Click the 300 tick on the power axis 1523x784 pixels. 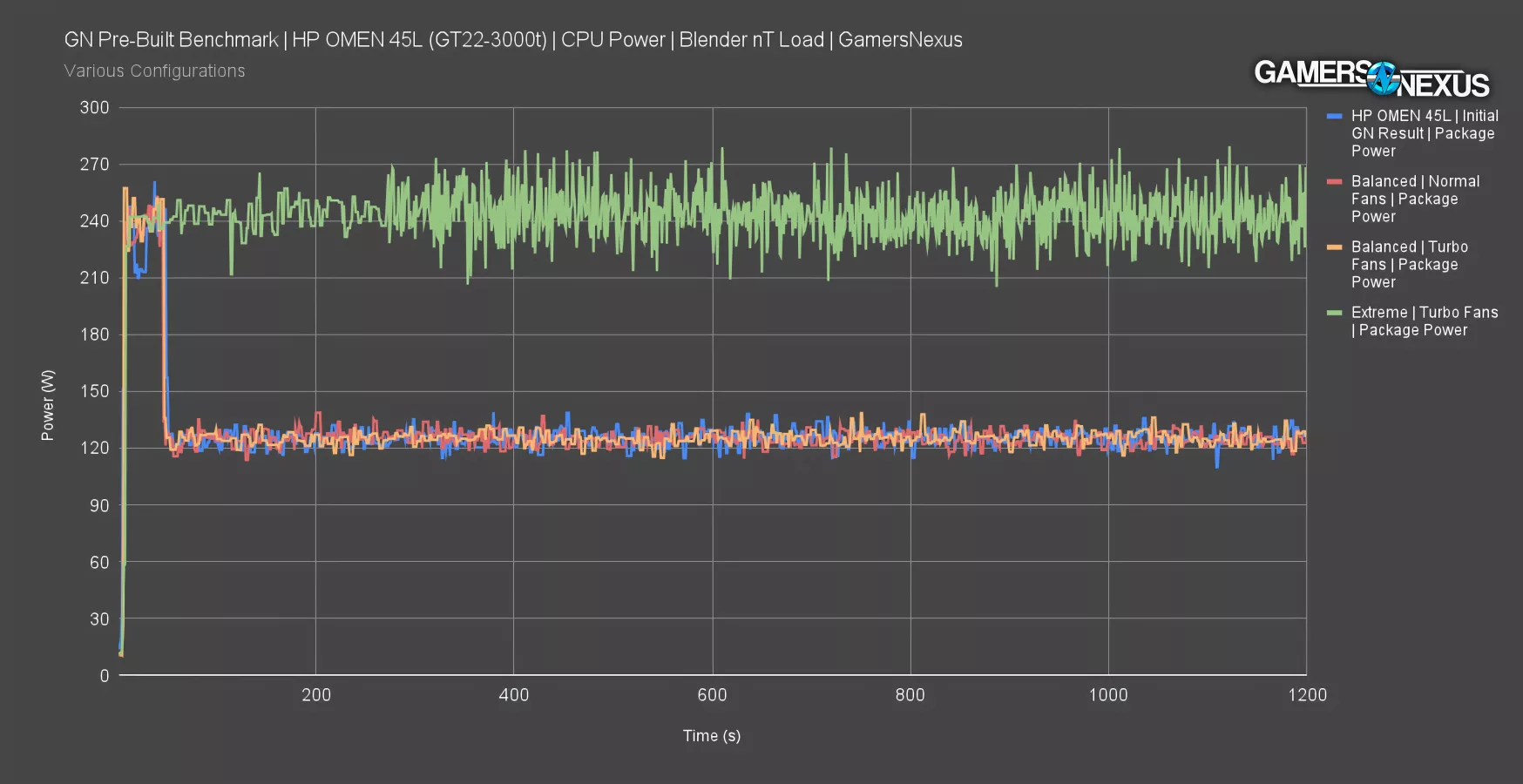[94, 108]
